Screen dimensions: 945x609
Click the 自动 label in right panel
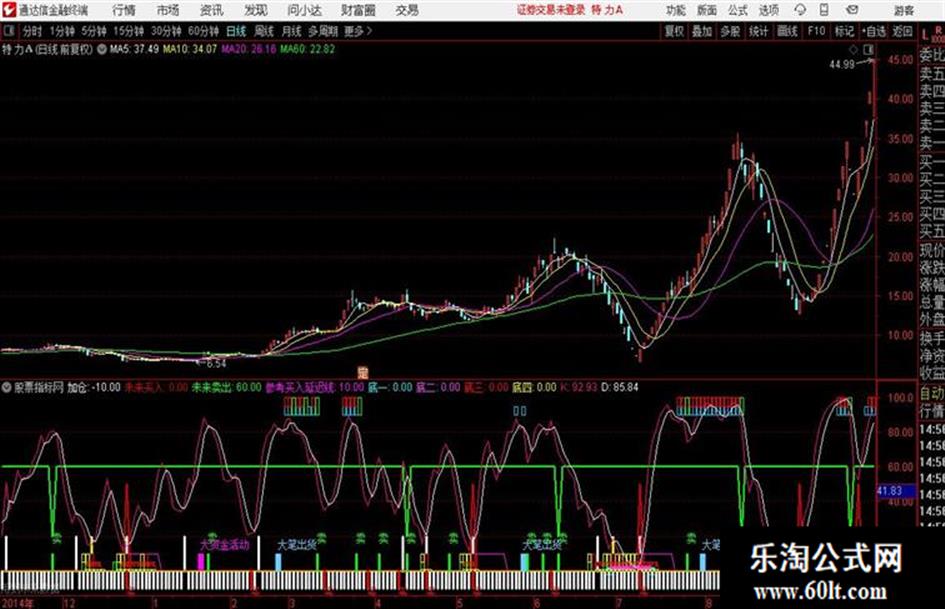tap(931, 394)
